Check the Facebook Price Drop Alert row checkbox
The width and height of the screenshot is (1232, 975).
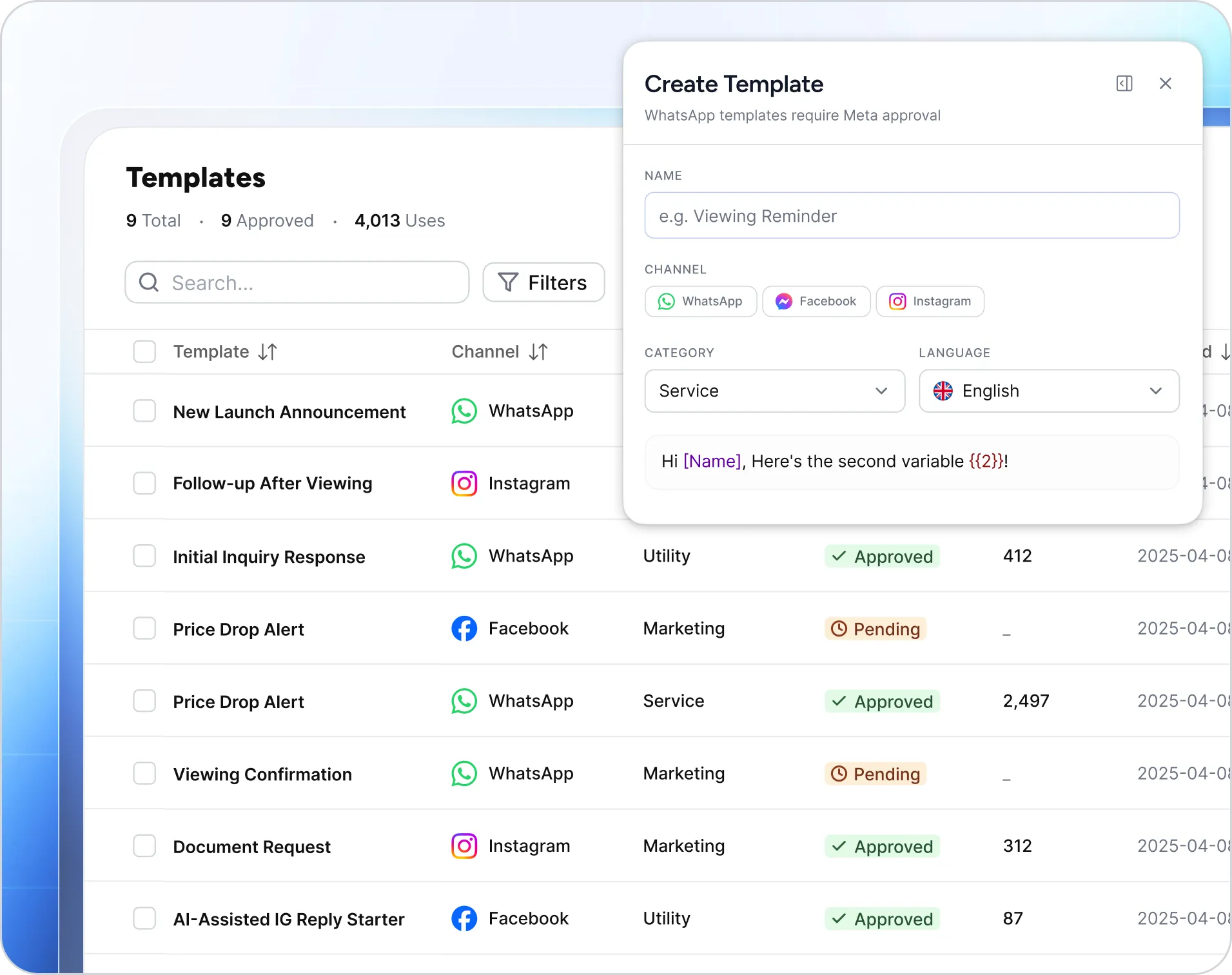pos(144,628)
